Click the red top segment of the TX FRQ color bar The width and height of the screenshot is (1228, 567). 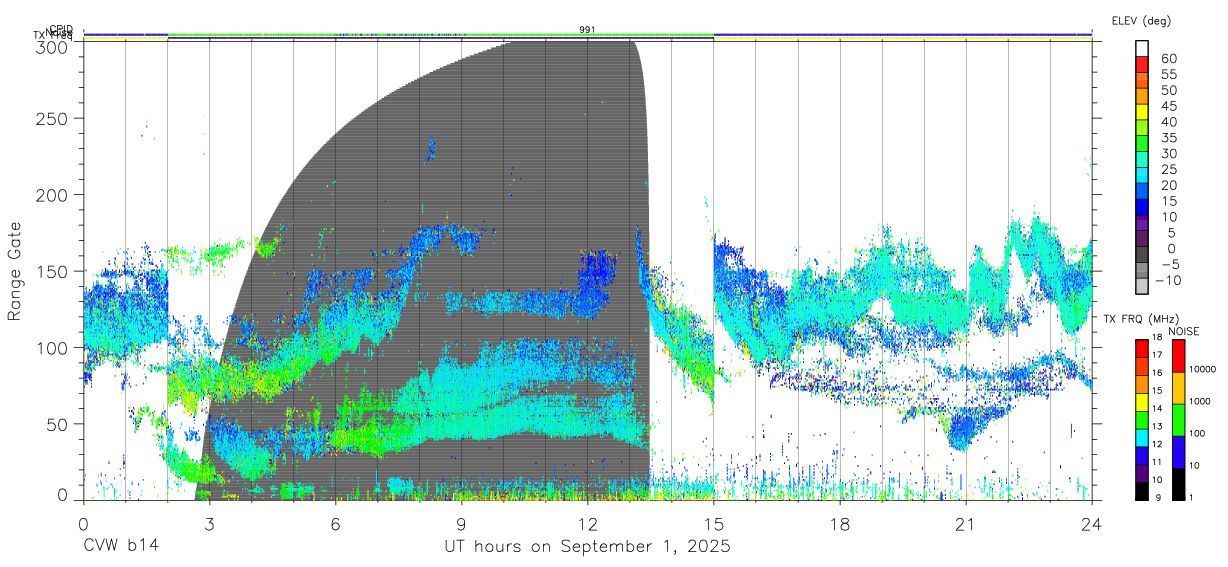click(1141, 348)
